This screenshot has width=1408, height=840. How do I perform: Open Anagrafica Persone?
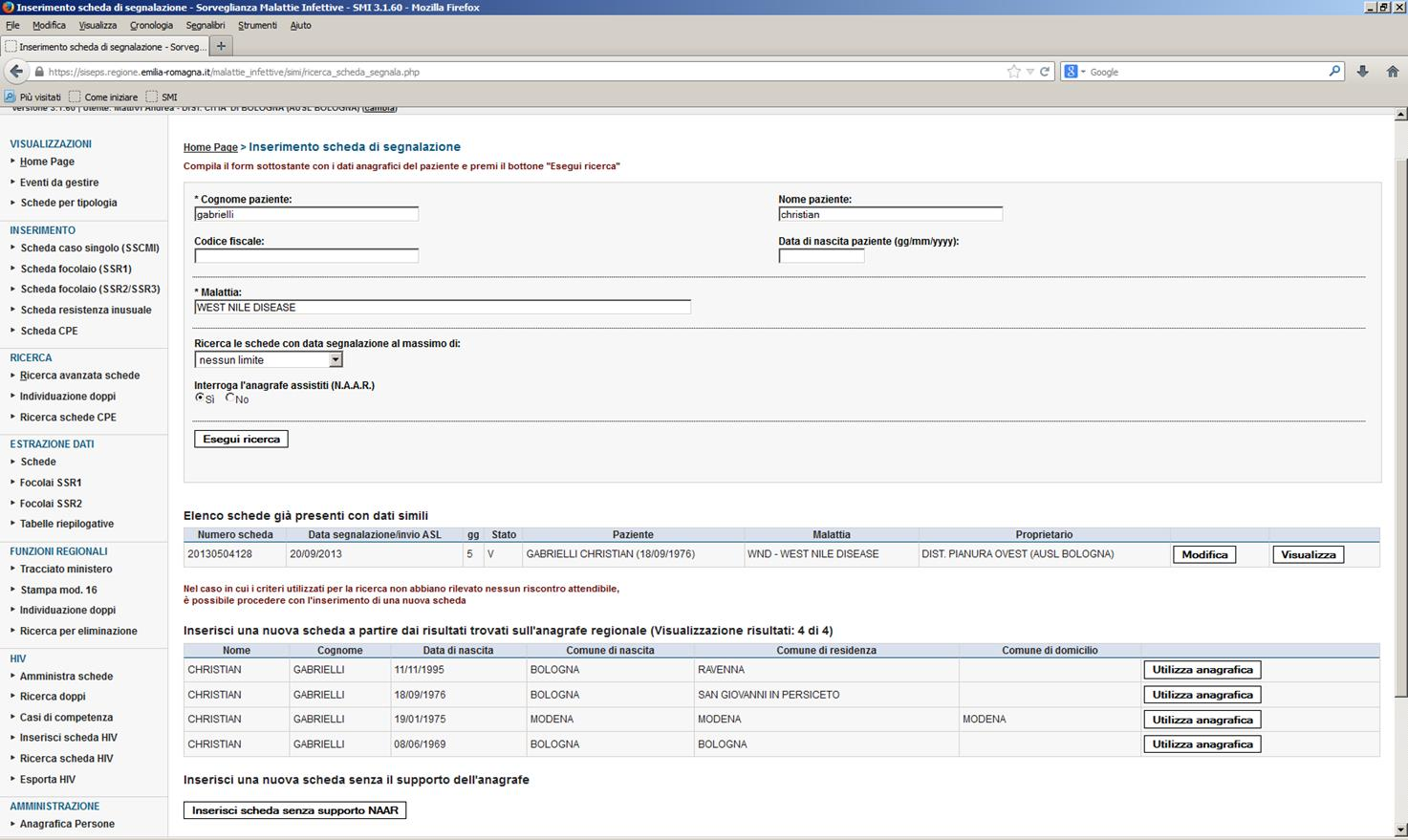67,824
